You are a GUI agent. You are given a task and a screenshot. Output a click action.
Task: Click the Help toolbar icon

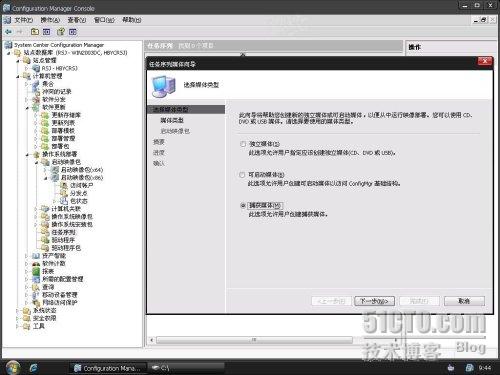[61, 32]
